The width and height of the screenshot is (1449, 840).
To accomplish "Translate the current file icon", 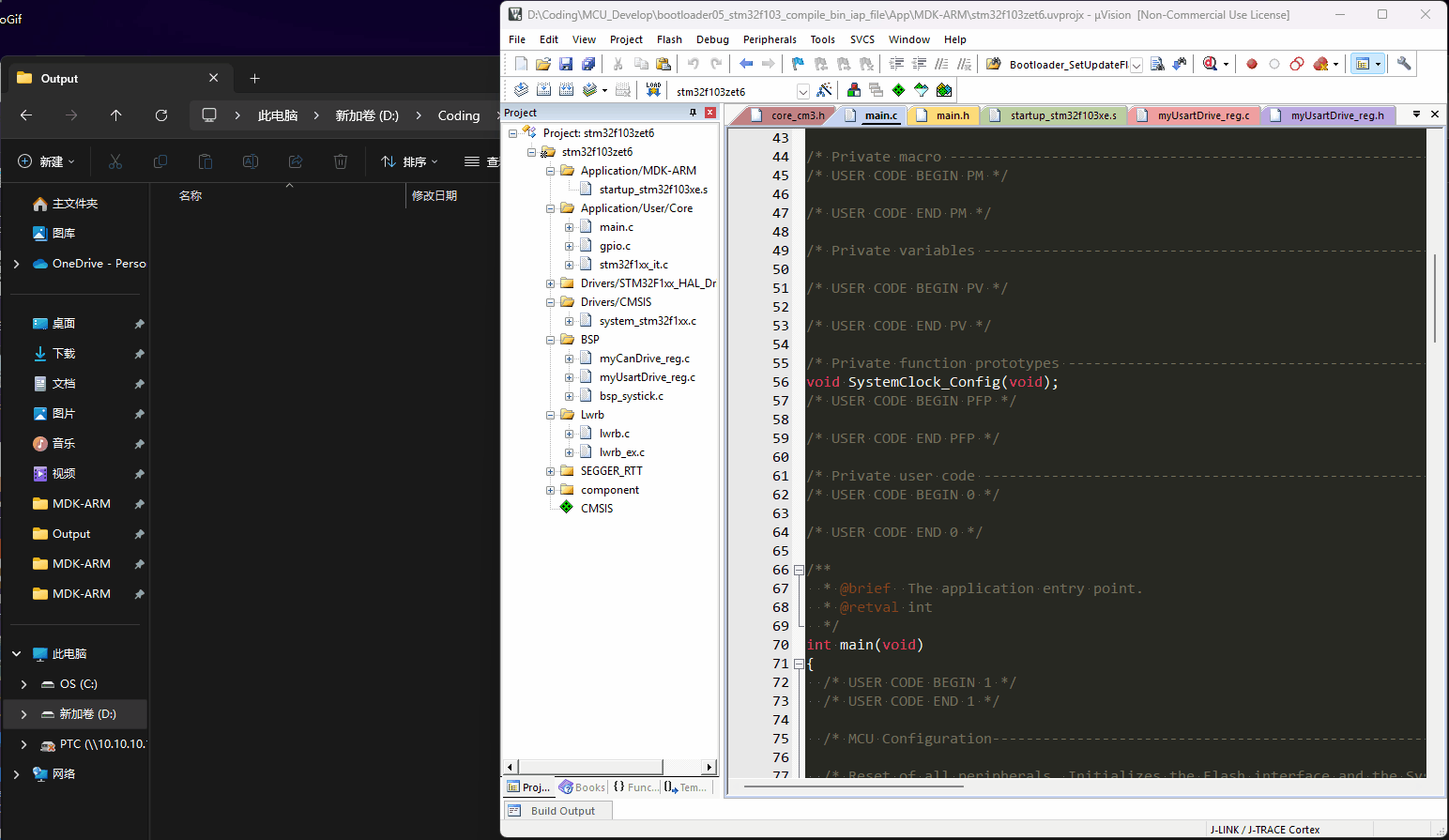I will tap(521, 90).
